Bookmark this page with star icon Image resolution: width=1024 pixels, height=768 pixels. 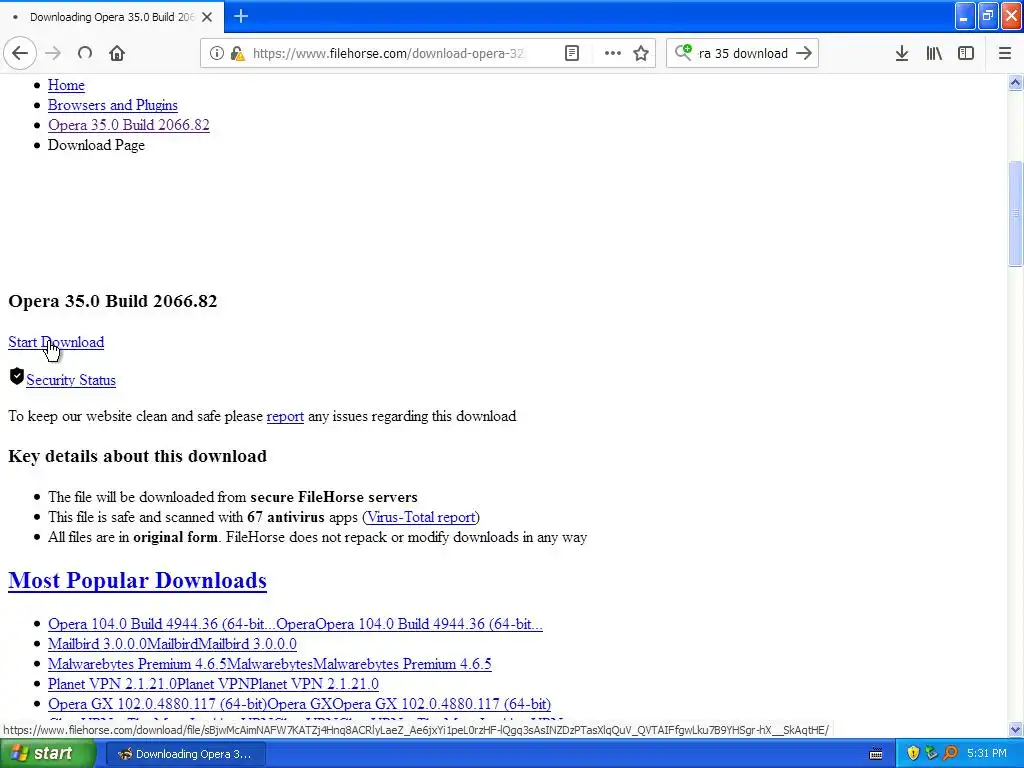point(641,53)
